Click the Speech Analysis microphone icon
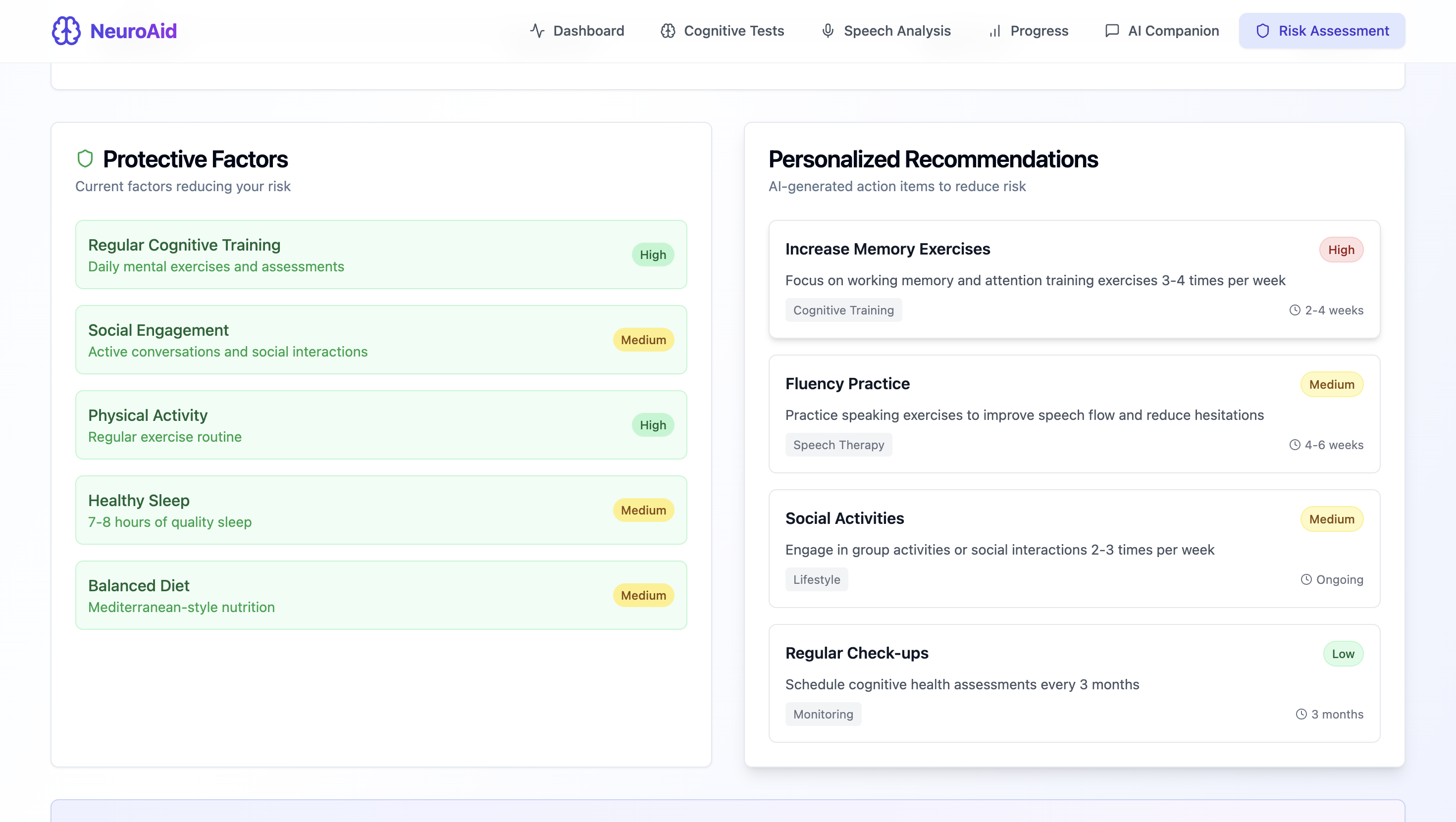The image size is (1456, 822). pyautogui.click(x=828, y=31)
